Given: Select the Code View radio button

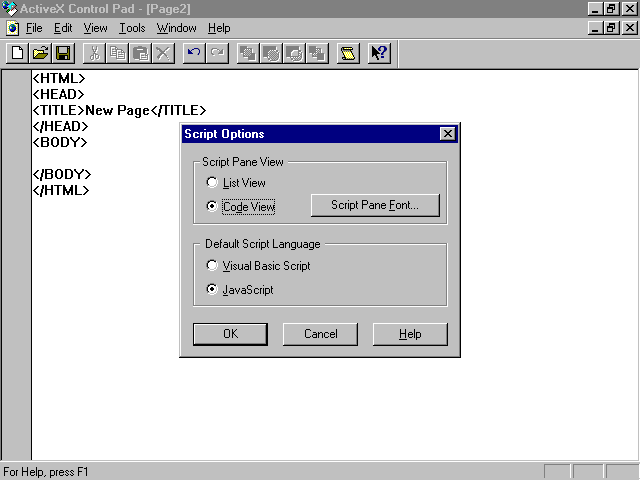Looking at the screenshot, I should coord(211,206).
